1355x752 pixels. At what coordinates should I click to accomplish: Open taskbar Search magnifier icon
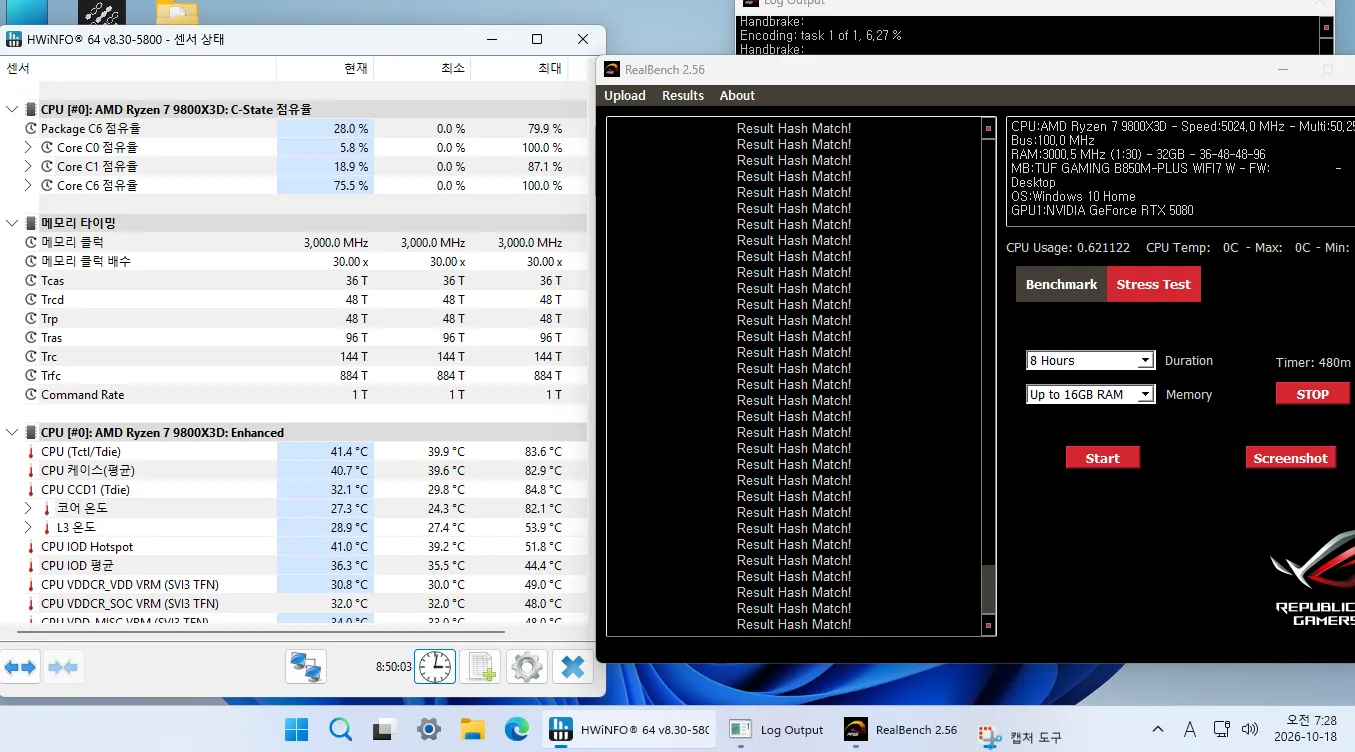[x=340, y=730]
